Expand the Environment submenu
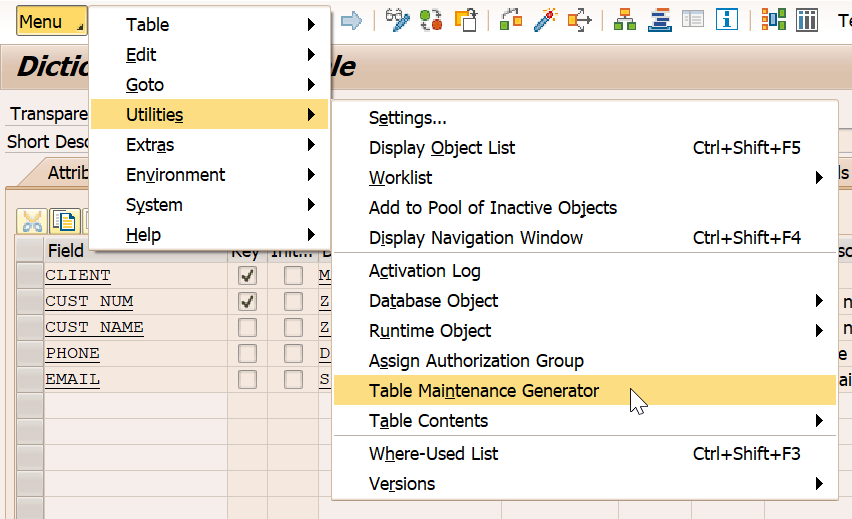 pyautogui.click(x=209, y=175)
